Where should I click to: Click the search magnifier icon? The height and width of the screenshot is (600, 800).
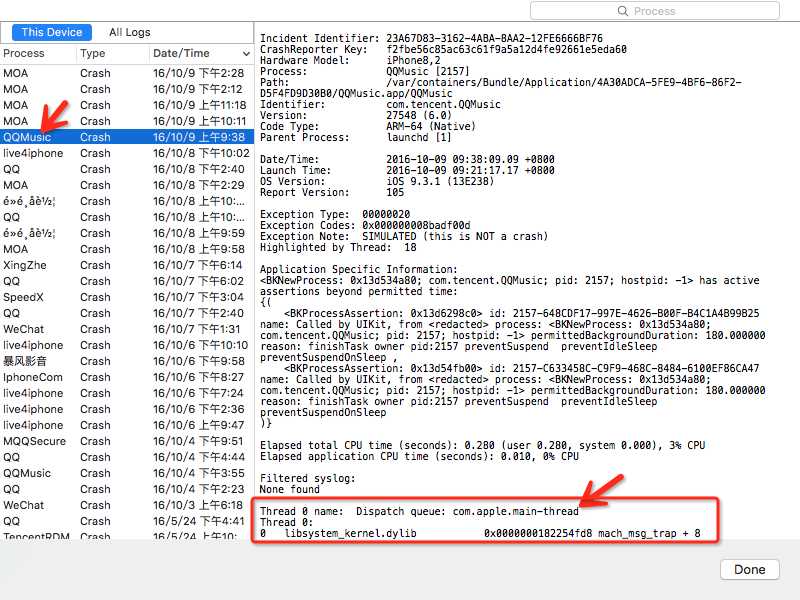click(x=622, y=11)
